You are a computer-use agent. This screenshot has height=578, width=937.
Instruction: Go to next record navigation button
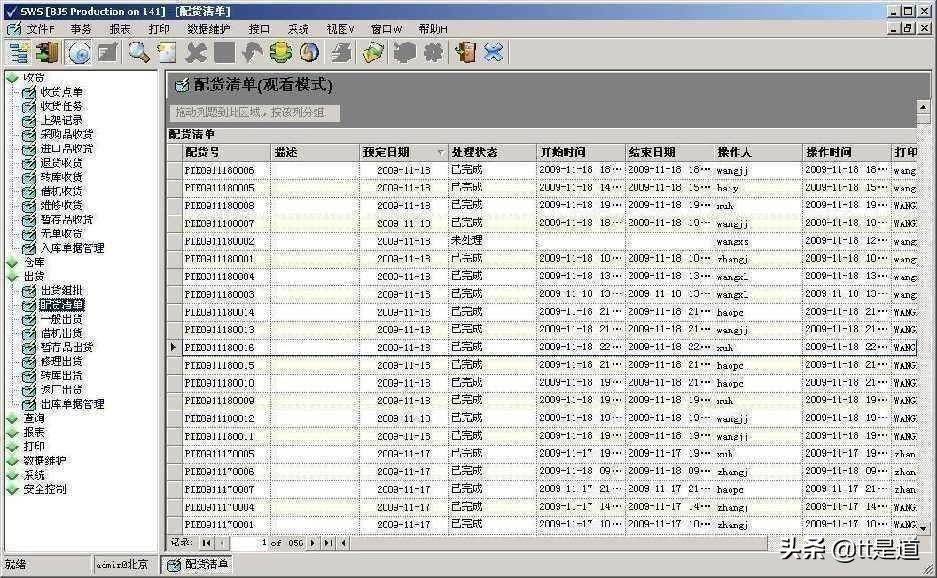pos(312,543)
